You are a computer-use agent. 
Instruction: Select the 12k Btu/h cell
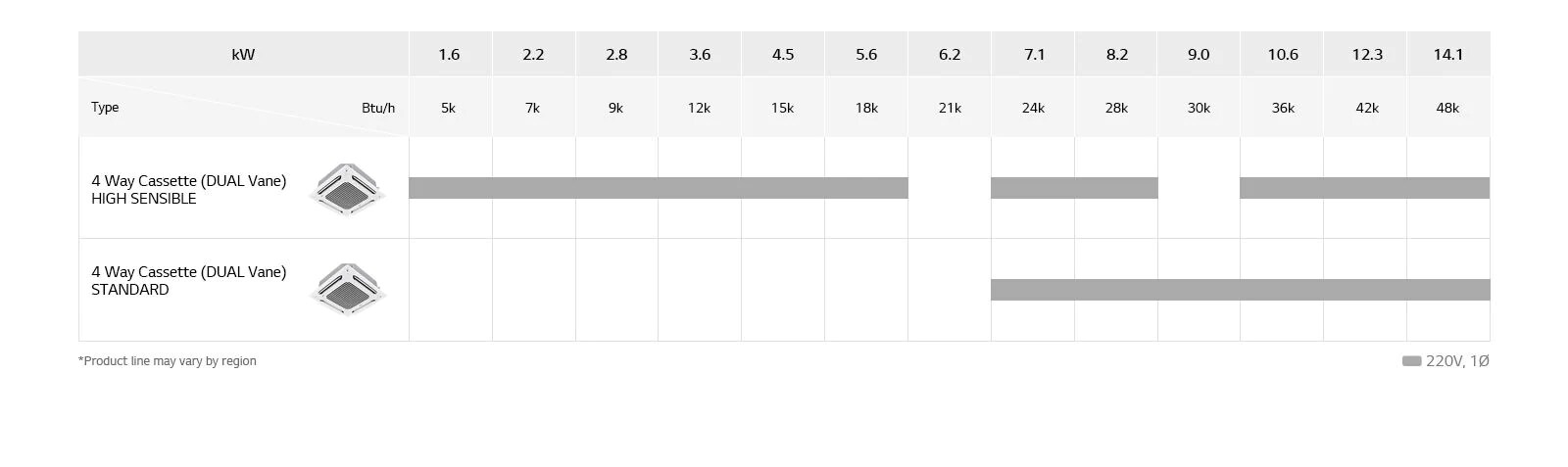699,108
